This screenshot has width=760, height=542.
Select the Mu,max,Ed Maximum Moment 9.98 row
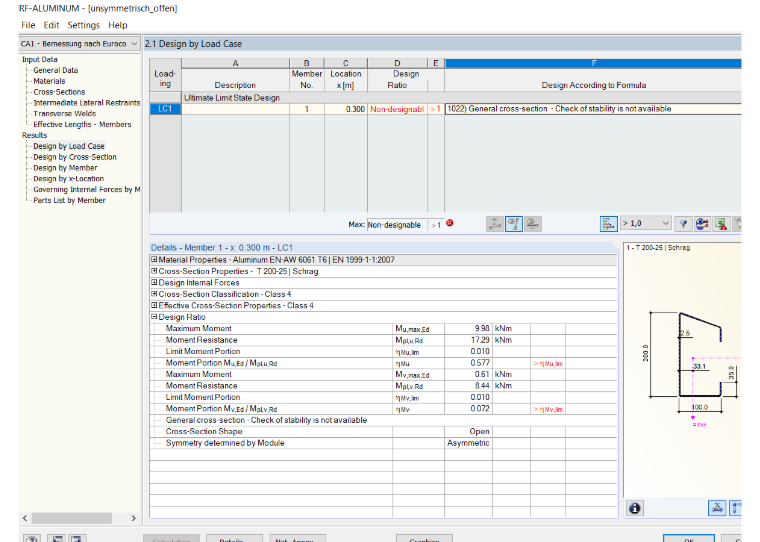click(383, 329)
